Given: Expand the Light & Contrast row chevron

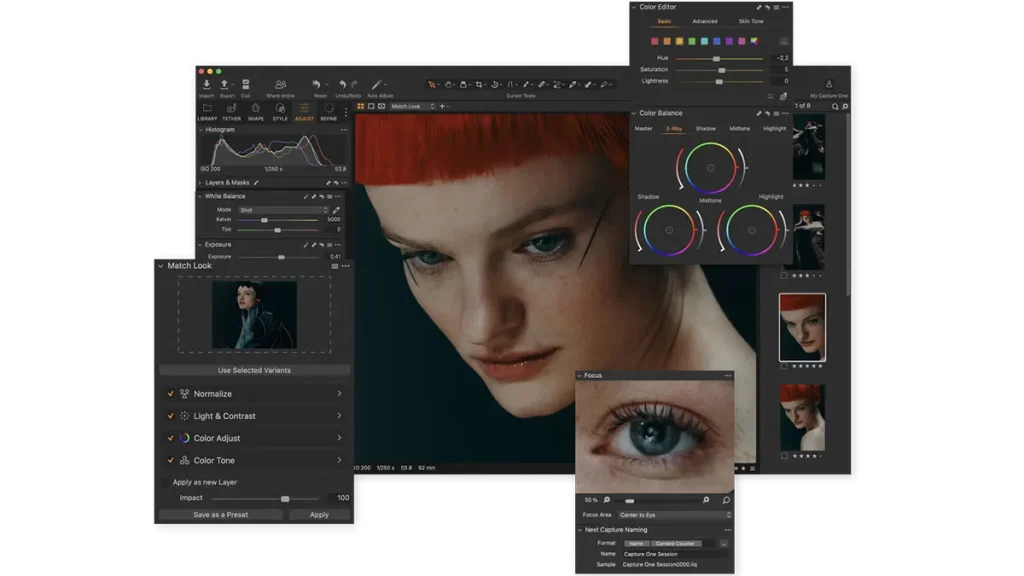Looking at the screenshot, I should tap(340, 416).
